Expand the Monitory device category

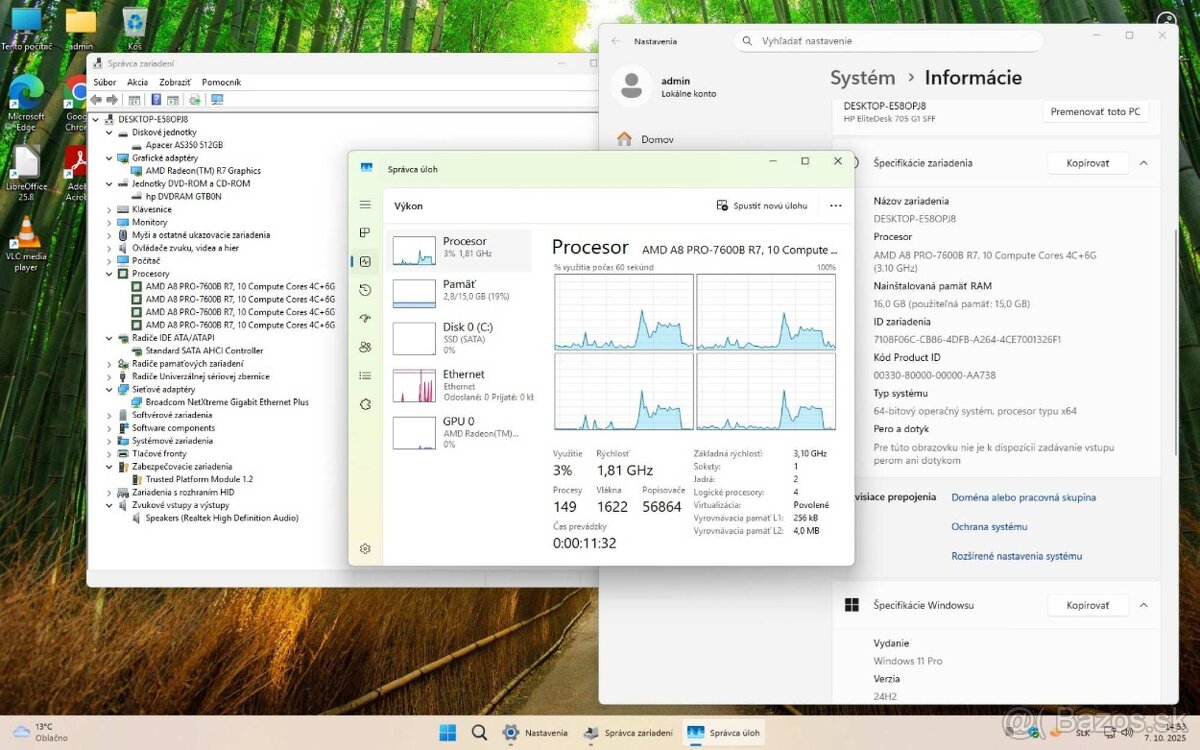tap(110, 222)
